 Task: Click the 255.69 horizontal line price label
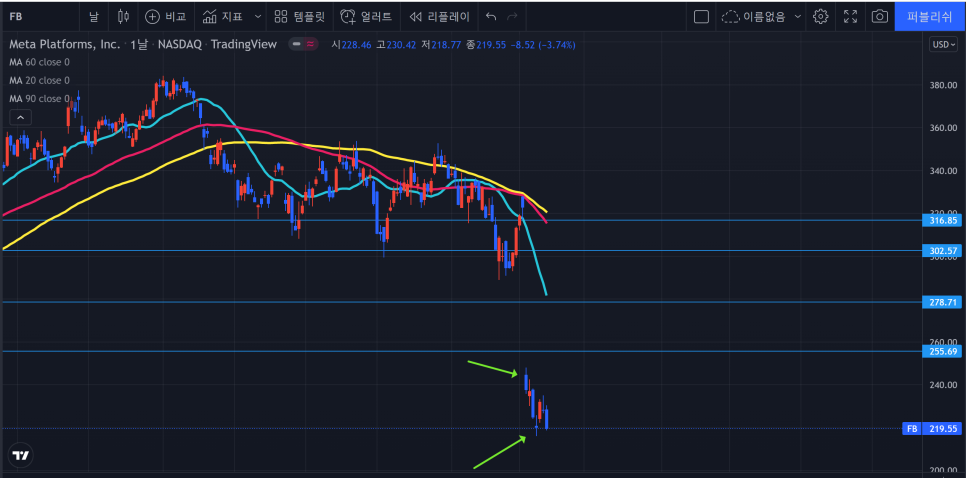pos(941,351)
